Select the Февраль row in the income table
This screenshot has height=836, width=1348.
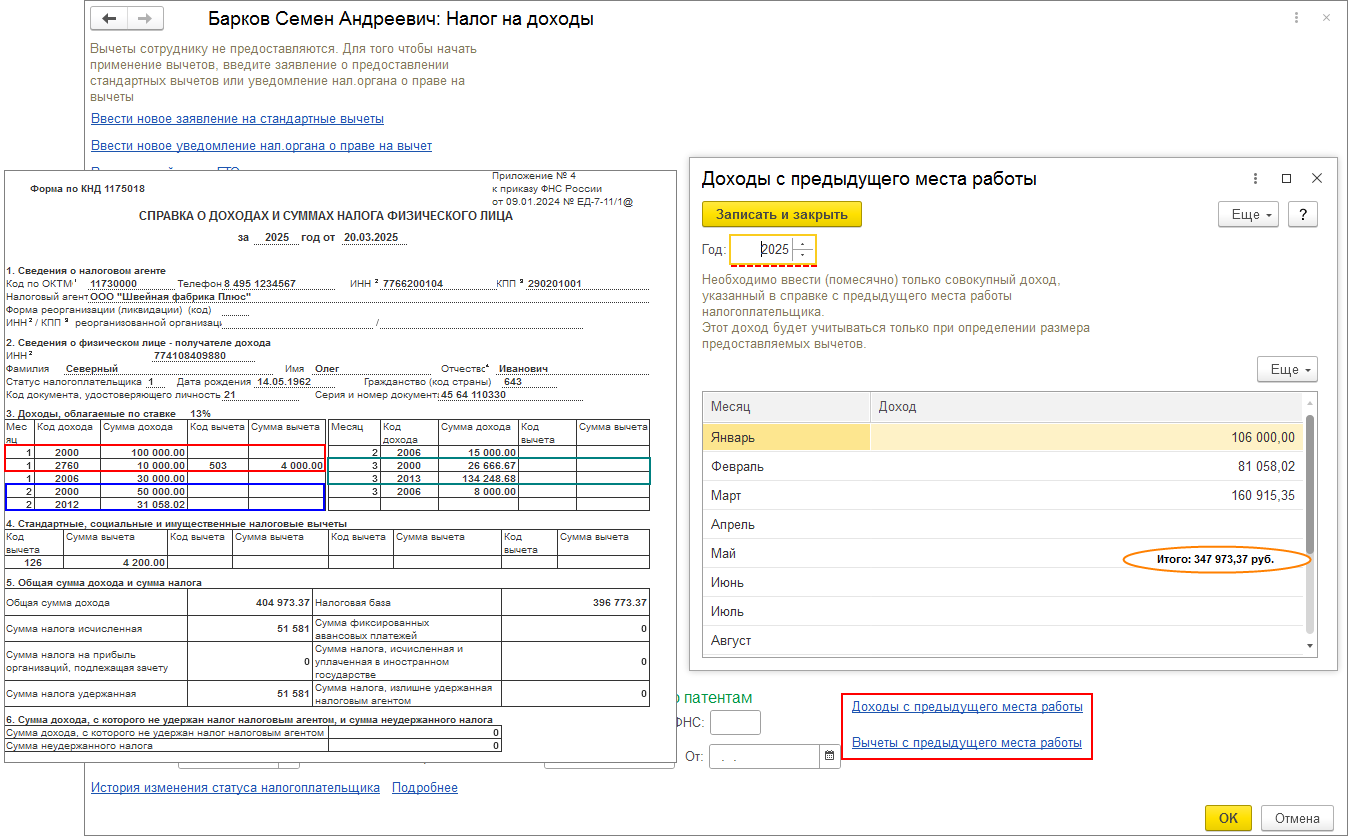point(1000,466)
